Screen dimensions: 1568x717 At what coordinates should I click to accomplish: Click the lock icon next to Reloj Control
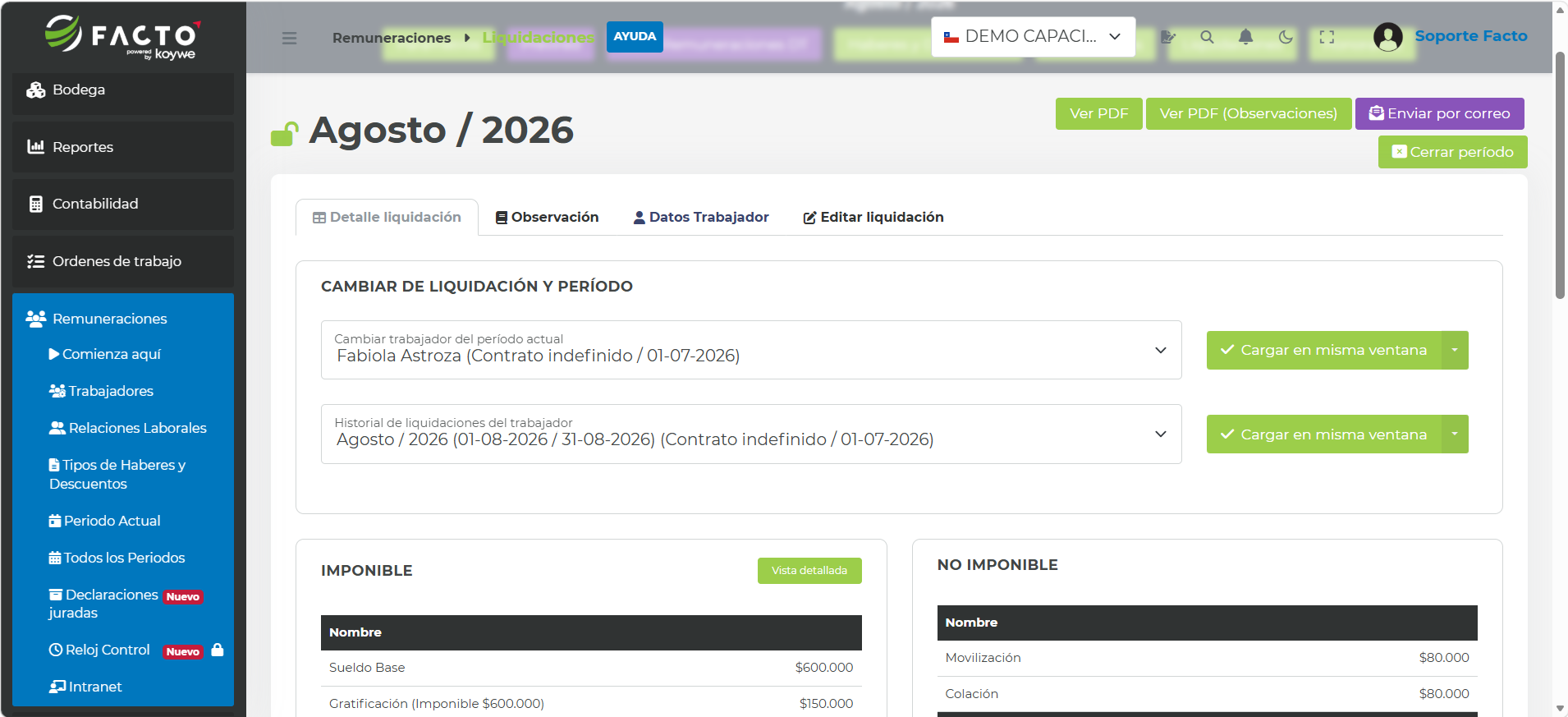(x=218, y=650)
